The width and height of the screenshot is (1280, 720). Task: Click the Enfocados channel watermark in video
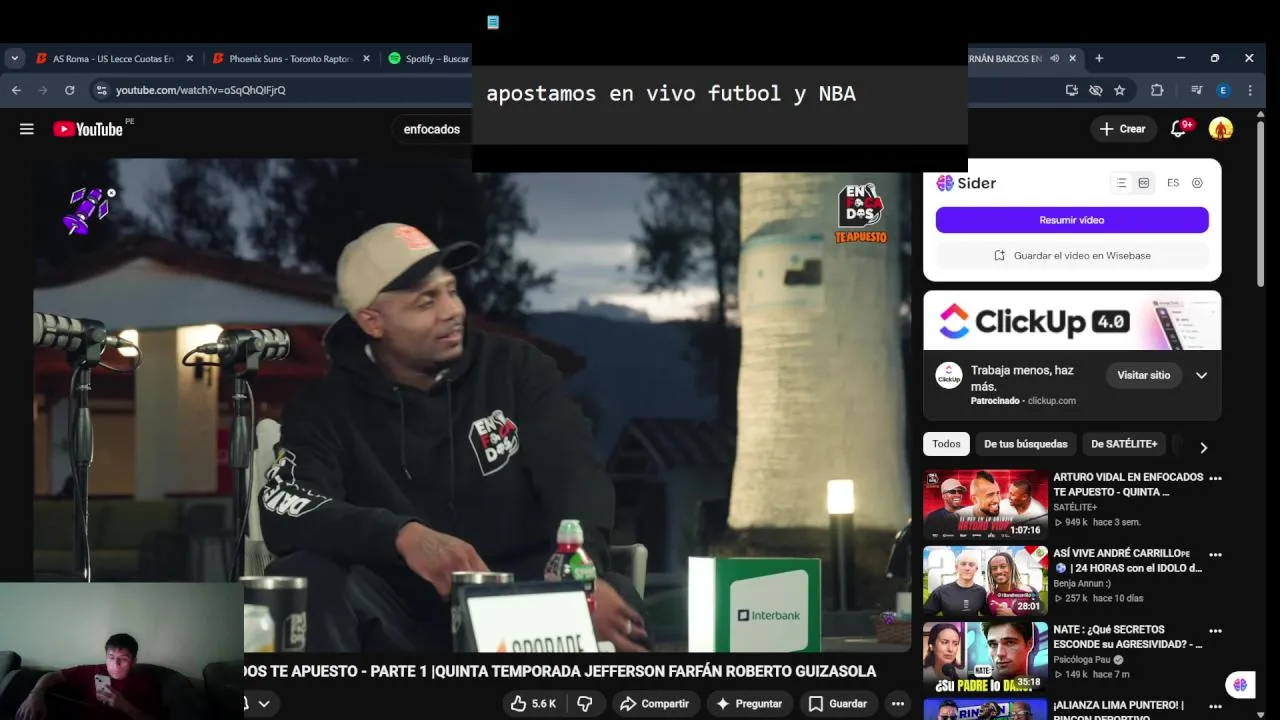coord(861,212)
